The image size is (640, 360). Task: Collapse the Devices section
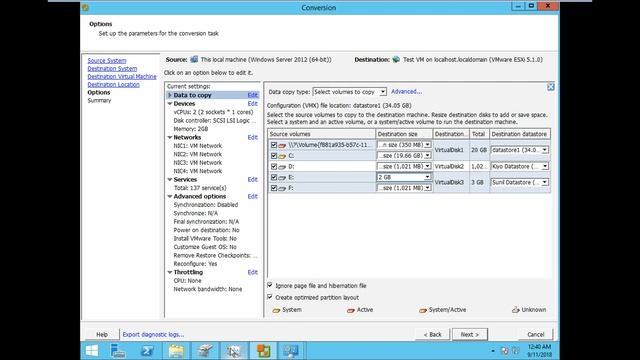(170, 104)
